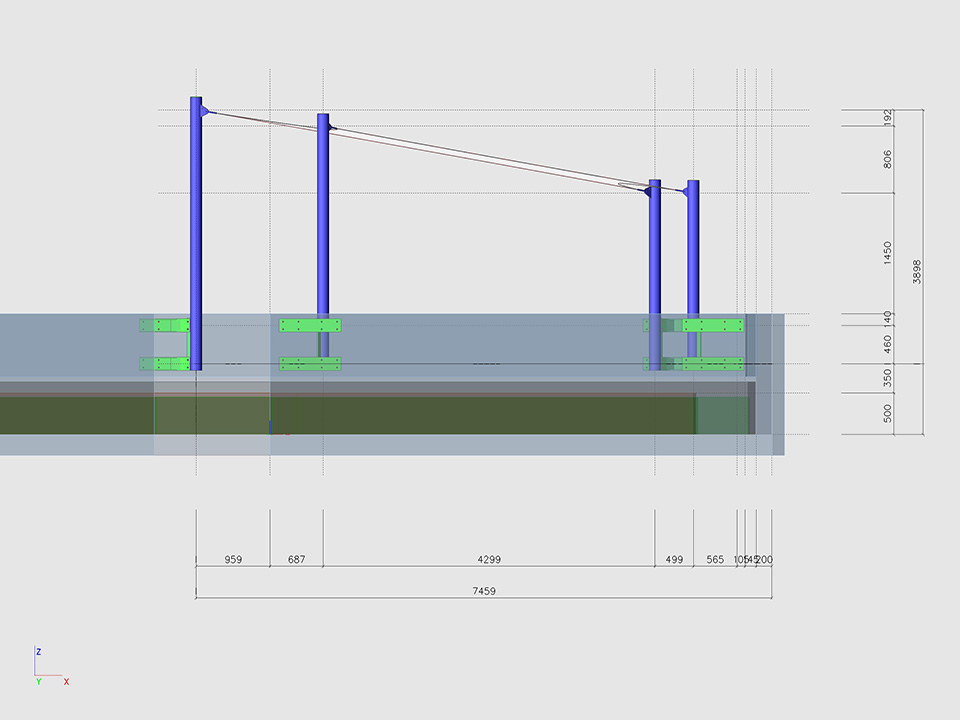Select the 500 vertical dimension label
960x720 pixels.
pos(887,414)
